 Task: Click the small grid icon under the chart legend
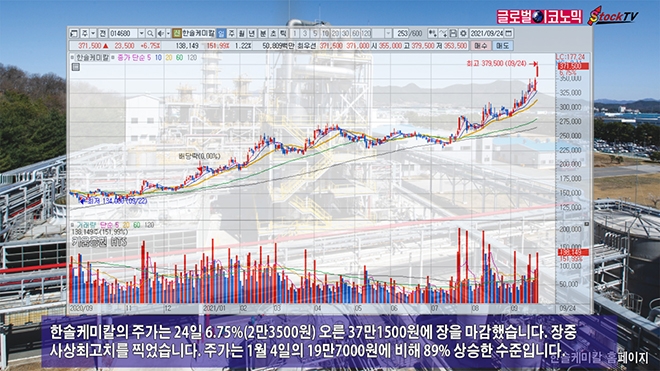(x=75, y=67)
